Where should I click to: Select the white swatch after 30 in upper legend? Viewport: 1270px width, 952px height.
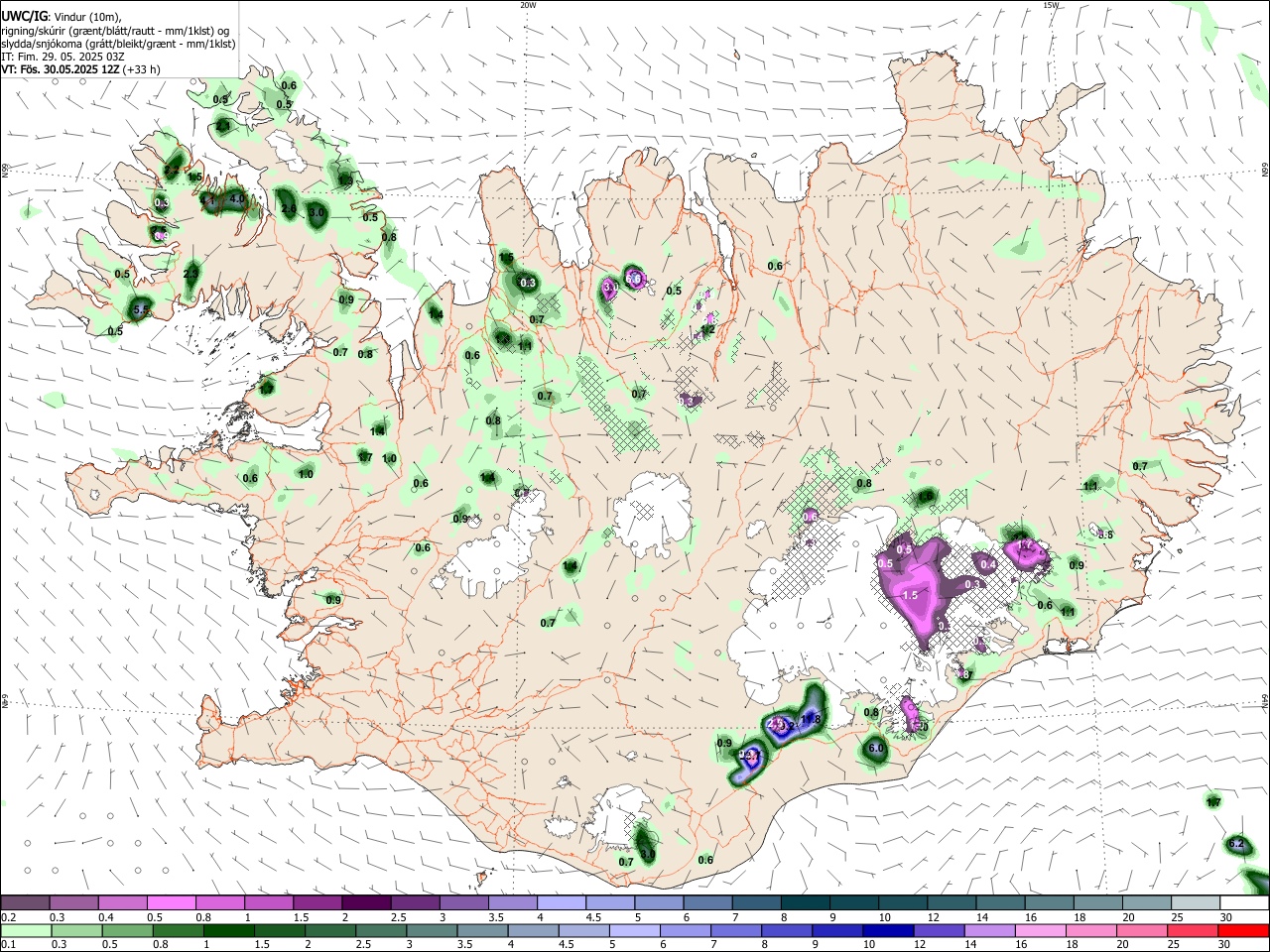click(1244, 903)
